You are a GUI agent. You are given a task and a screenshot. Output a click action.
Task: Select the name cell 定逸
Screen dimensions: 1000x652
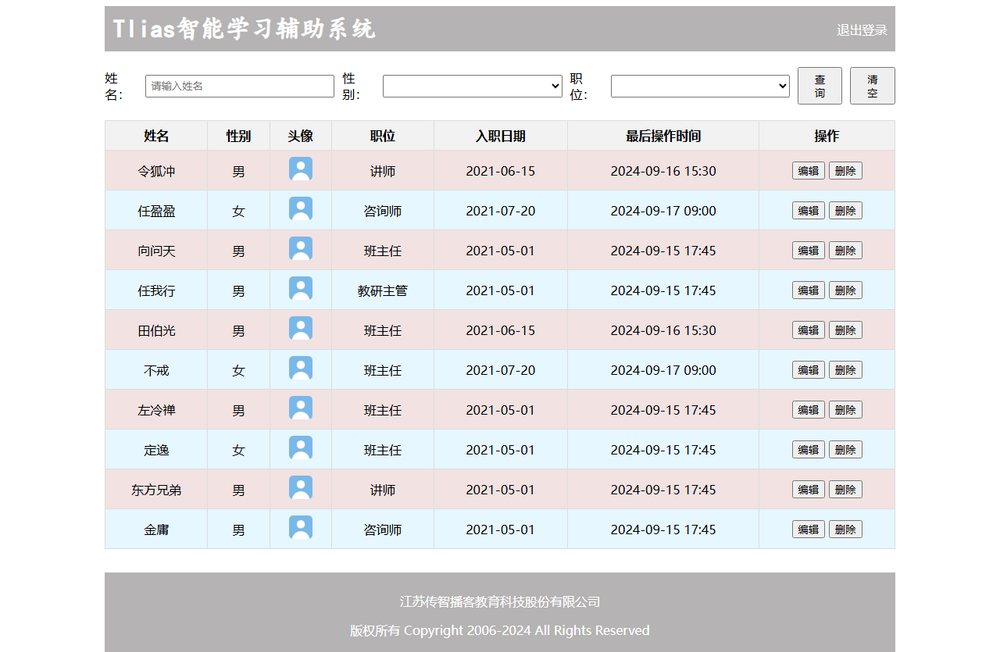156,450
